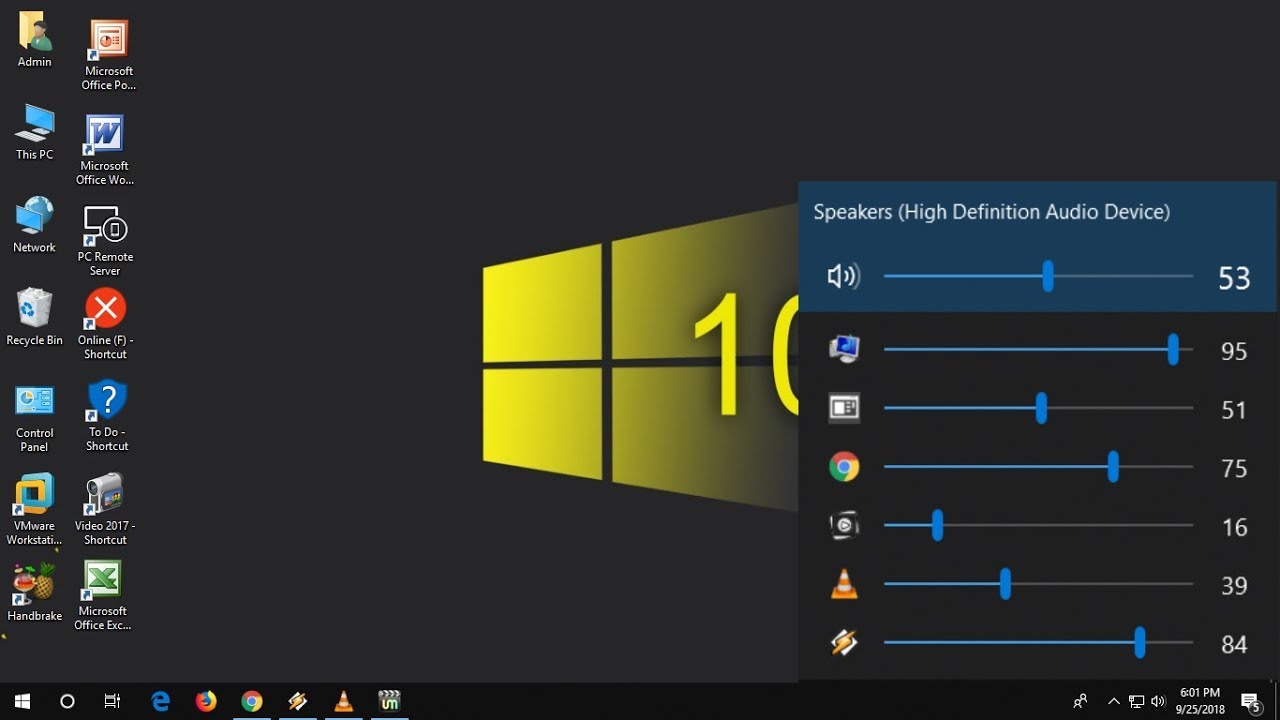Viewport: 1280px width, 720px height.
Task: Click the VLC cone icon in the volume mixer
Action: tap(844, 584)
